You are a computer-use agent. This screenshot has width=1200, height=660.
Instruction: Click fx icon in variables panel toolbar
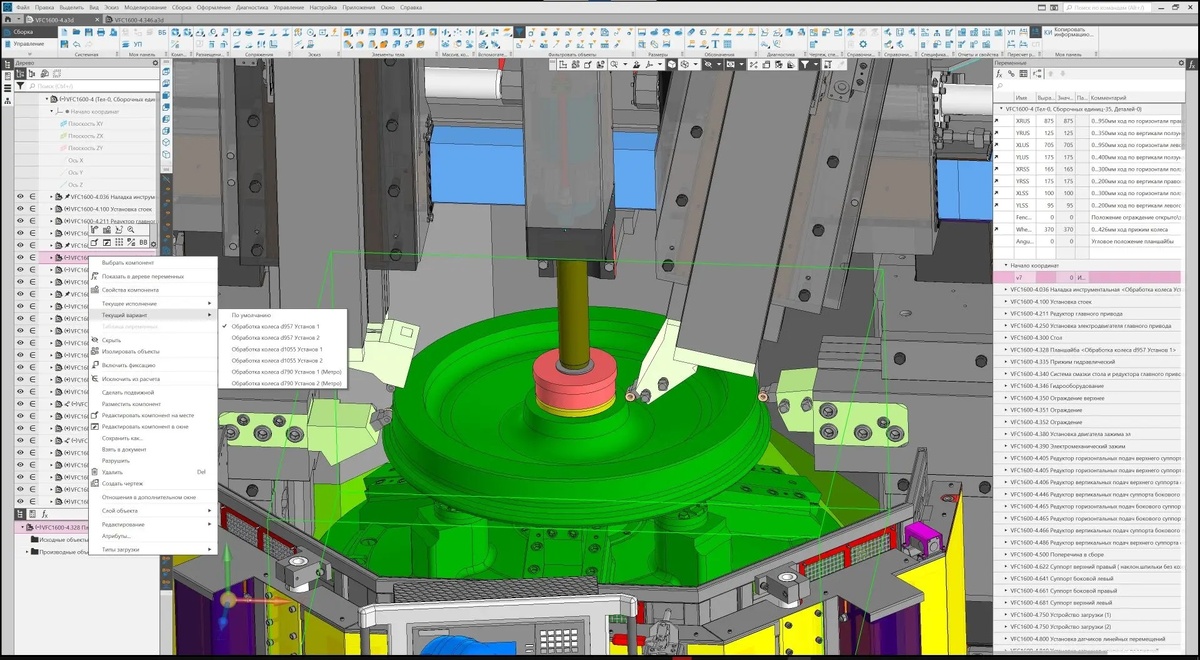point(998,74)
